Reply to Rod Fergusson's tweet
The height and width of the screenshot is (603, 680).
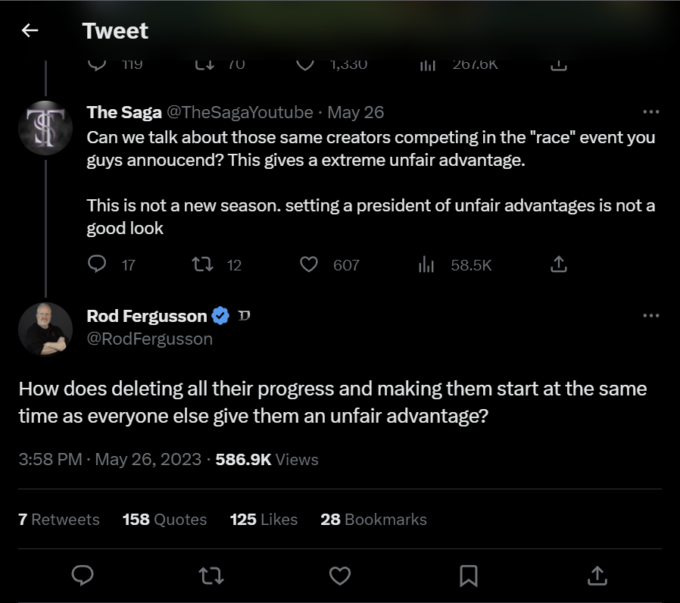[x=84, y=575]
